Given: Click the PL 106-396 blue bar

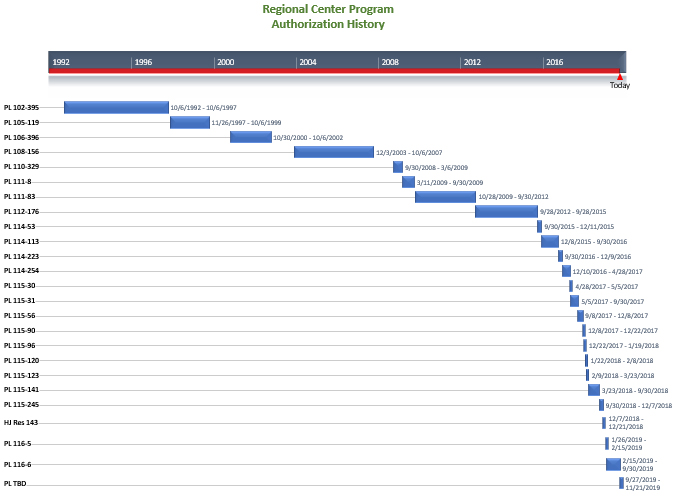Looking at the screenshot, I should point(251,137).
